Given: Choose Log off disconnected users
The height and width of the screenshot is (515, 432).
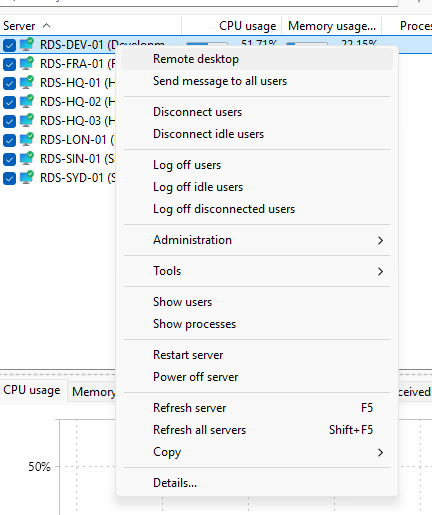Looking at the screenshot, I should [x=257, y=209].
